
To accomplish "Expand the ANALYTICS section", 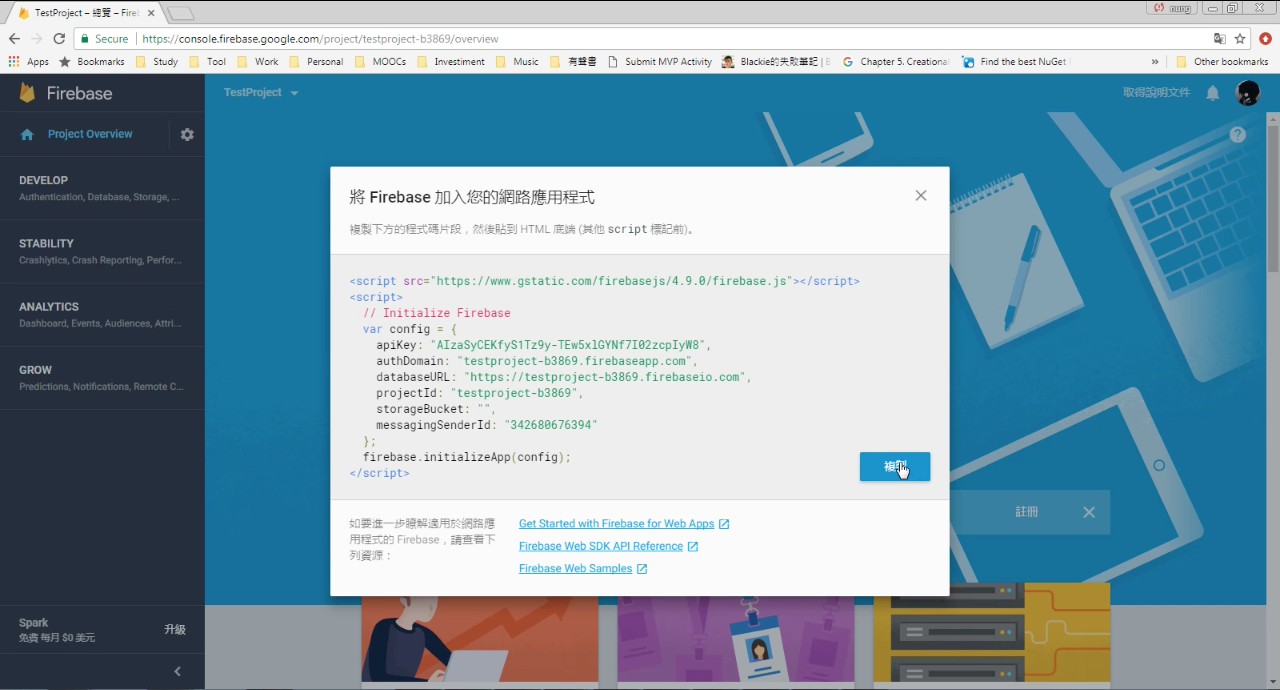I will click(102, 314).
